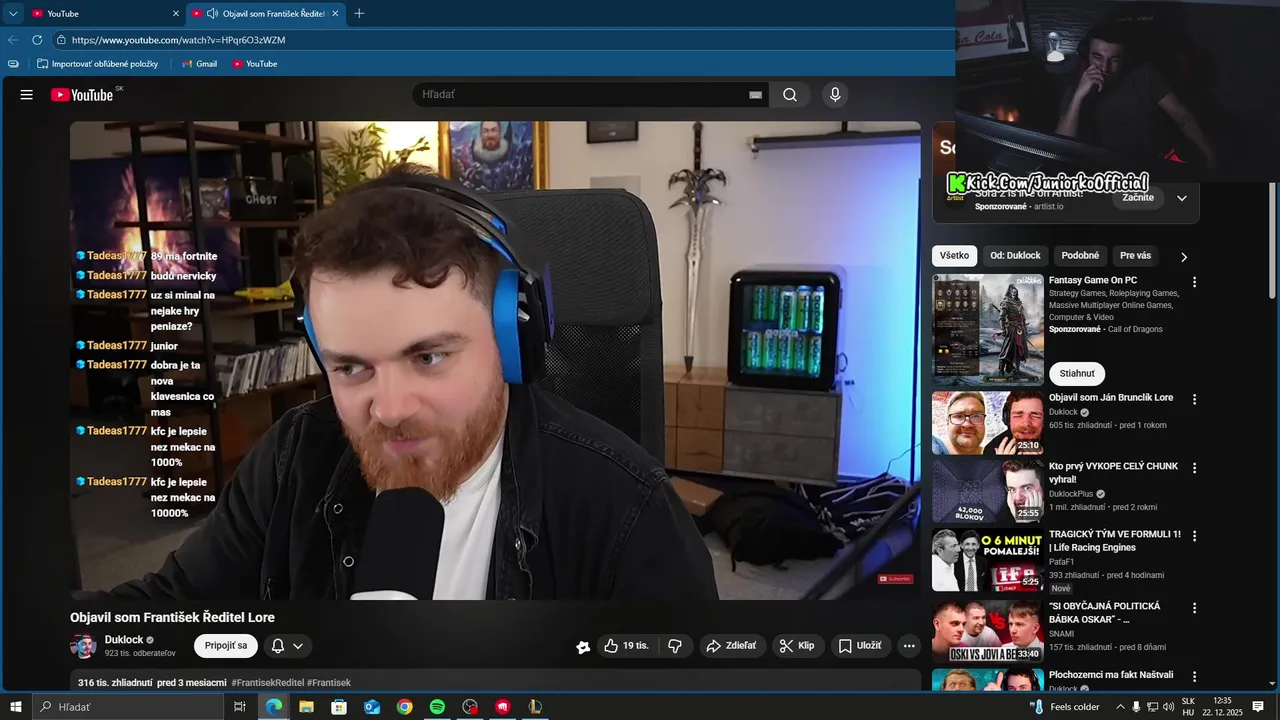Viewport: 1280px width, 720px height.
Task: Open more options for POLITICKÁ BÁBKA OSKAR video
Action: (x=1194, y=608)
